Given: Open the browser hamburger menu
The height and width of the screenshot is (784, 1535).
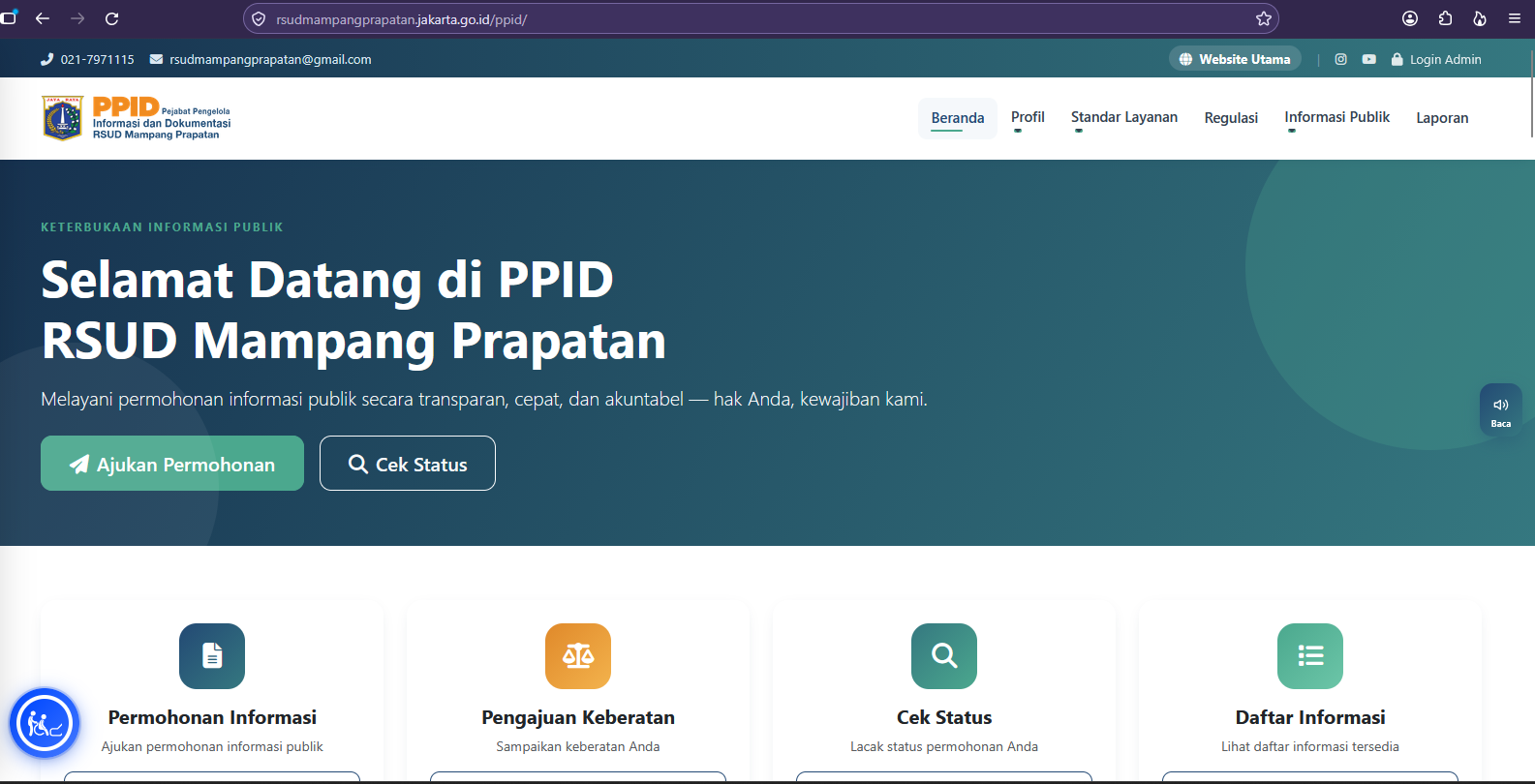Looking at the screenshot, I should tap(1515, 18).
